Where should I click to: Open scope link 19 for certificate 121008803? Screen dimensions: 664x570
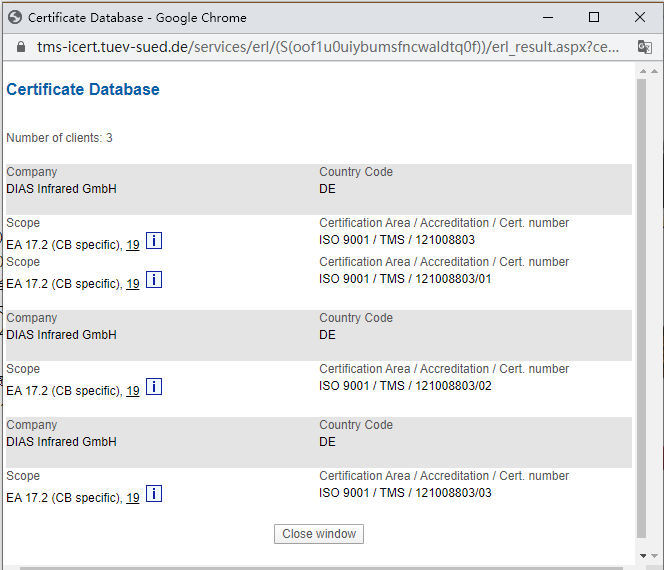pos(132,245)
